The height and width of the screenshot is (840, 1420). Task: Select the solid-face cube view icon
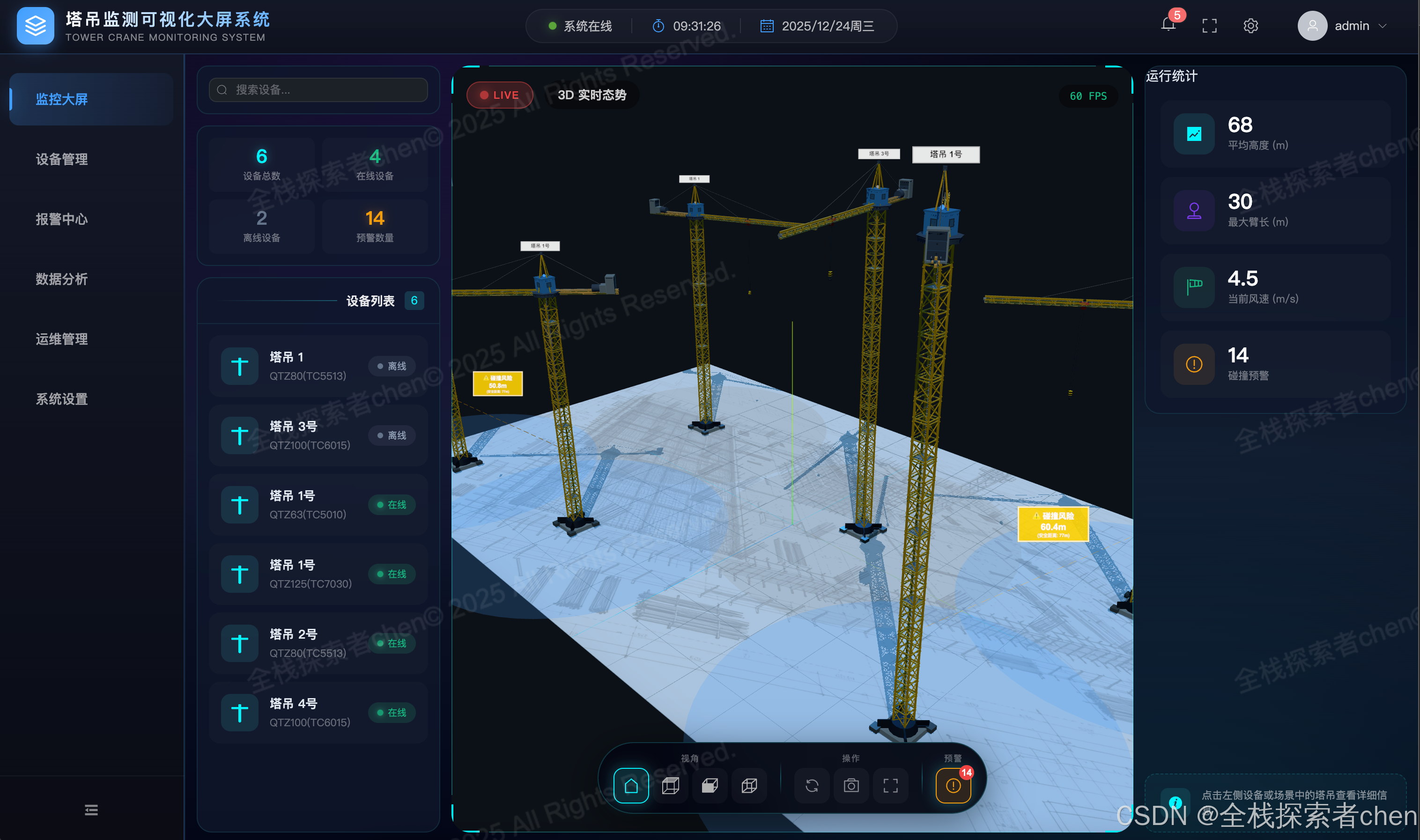[710, 786]
